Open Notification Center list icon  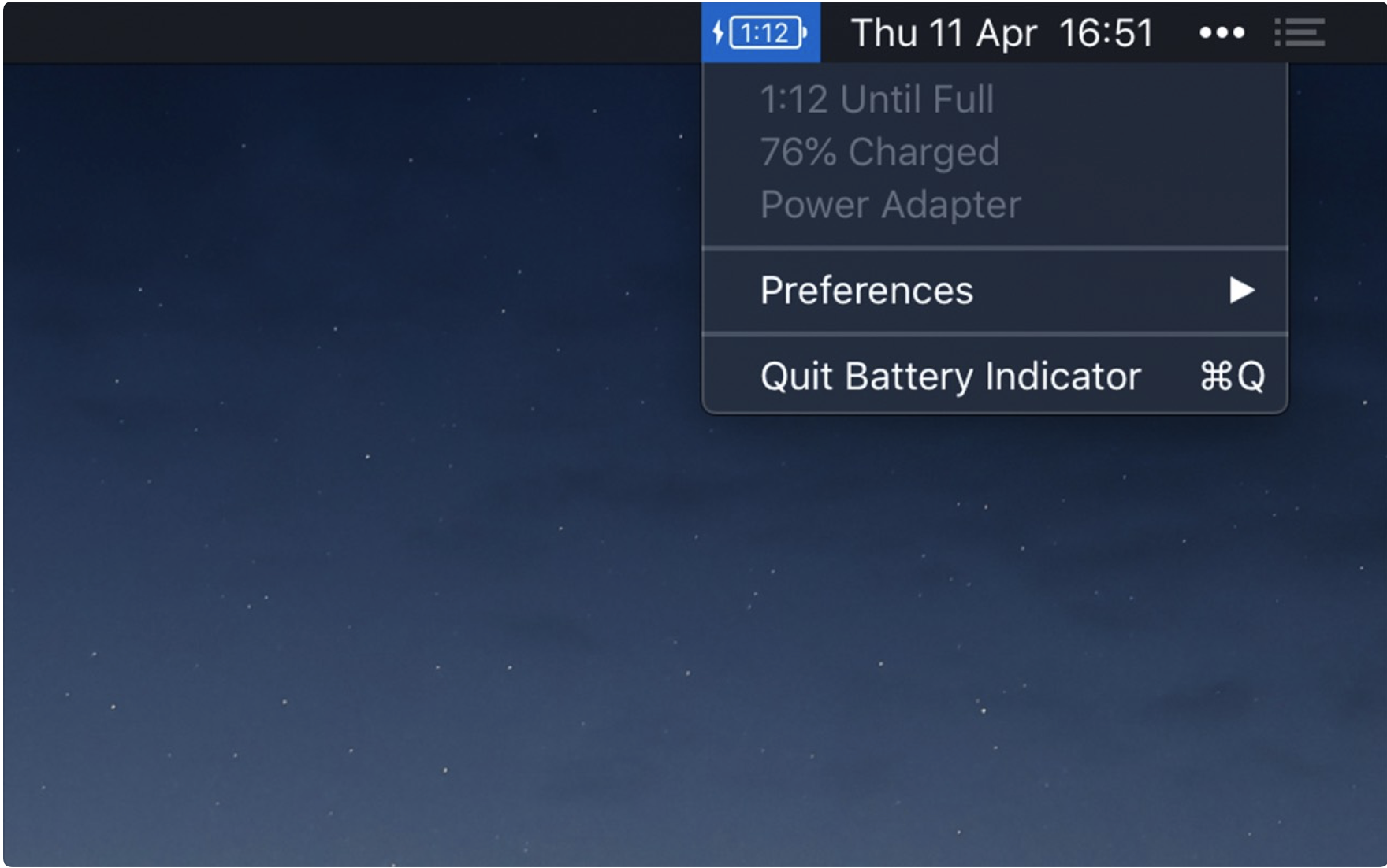coord(1300,33)
